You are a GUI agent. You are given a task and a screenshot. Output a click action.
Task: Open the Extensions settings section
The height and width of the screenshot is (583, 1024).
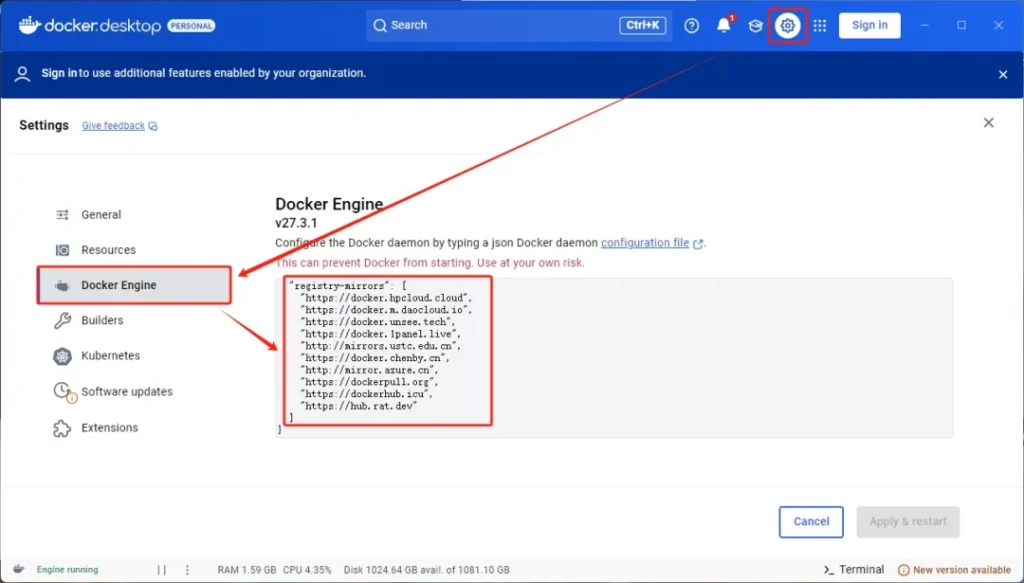[109, 428]
